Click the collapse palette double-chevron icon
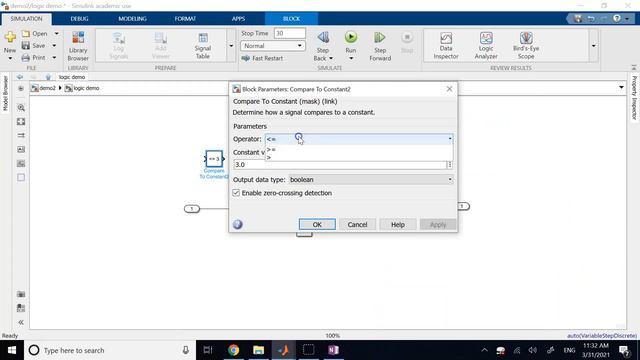Viewport: 640px width, 360px height. (x=21, y=322)
